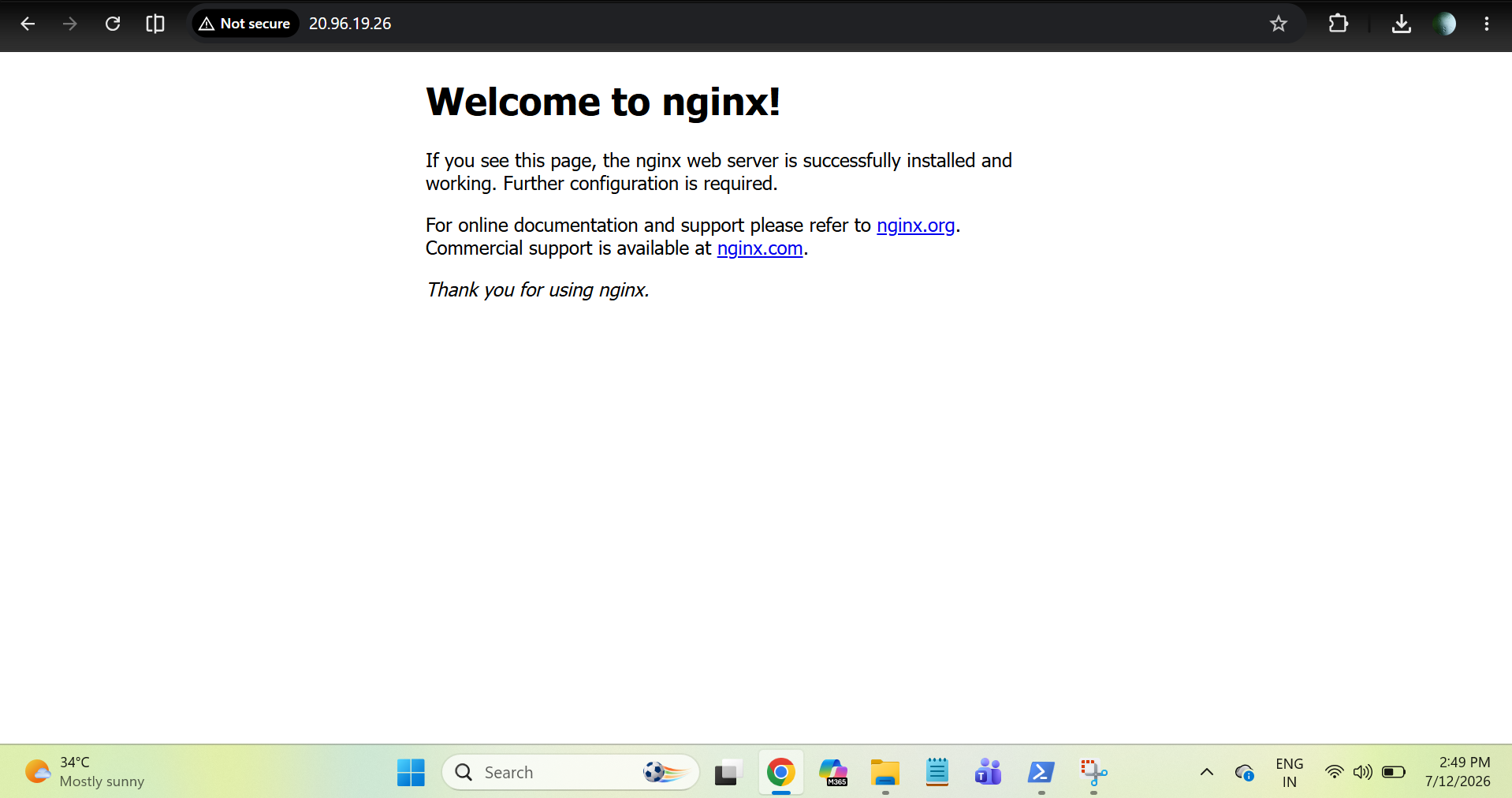Open Snipping Tool from the taskbar
Image resolution: width=1512 pixels, height=798 pixels.
coord(1093,773)
